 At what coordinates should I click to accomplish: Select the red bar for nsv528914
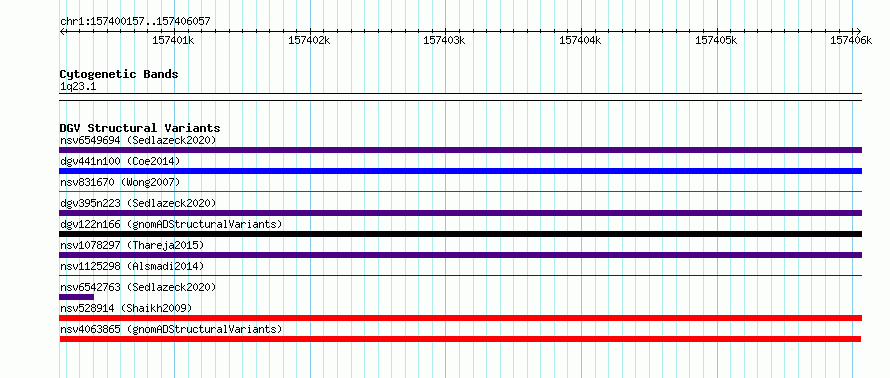click(460, 318)
